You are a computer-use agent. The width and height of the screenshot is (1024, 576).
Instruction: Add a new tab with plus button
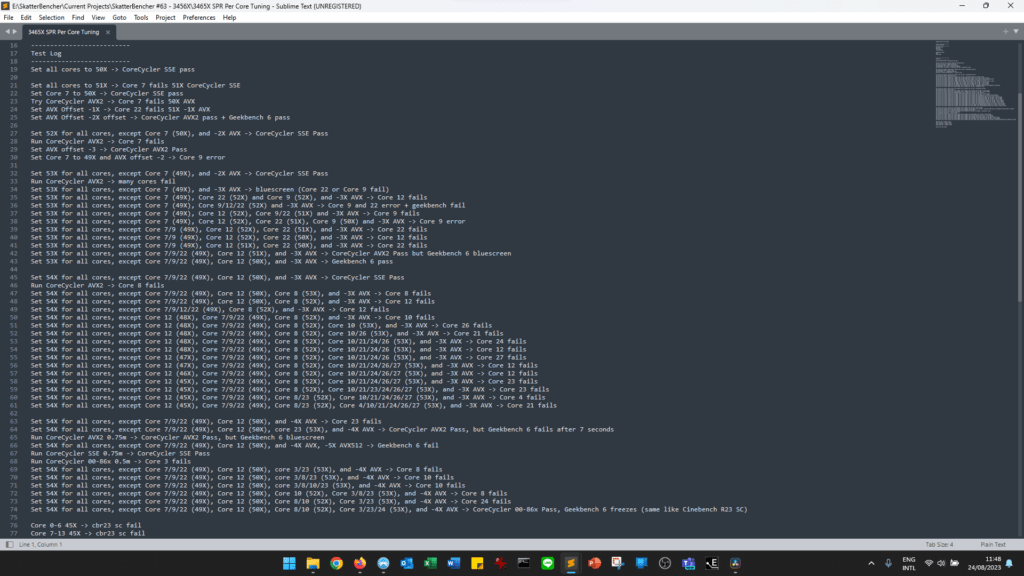click(1006, 31)
